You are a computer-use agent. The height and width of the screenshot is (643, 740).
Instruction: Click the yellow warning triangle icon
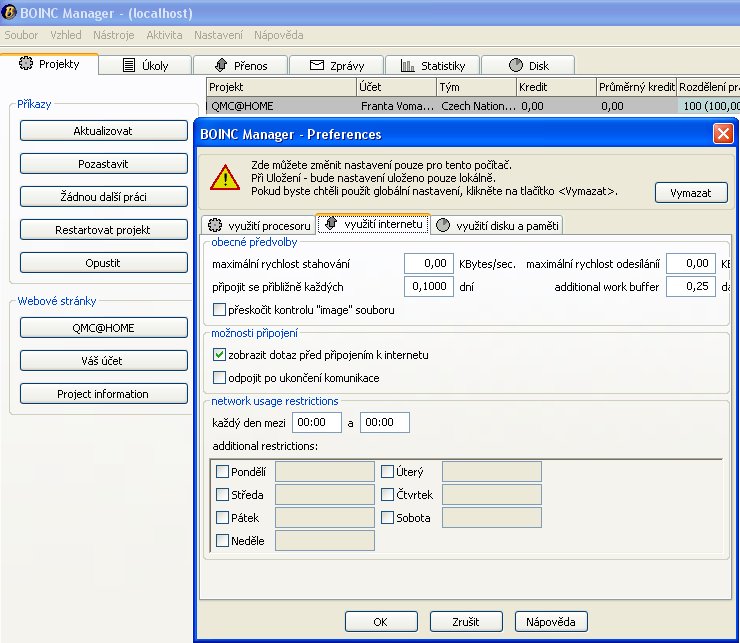point(225,178)
